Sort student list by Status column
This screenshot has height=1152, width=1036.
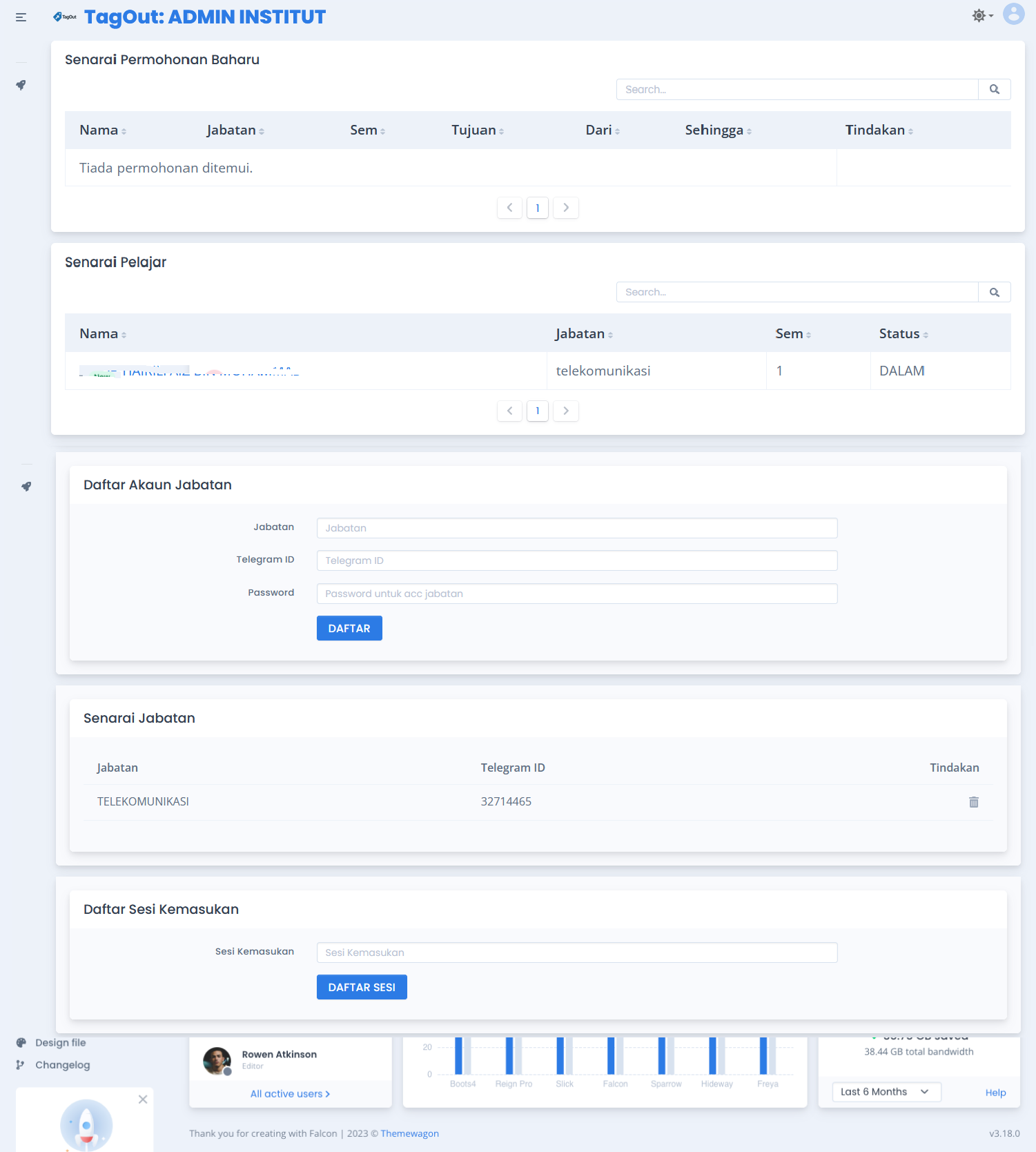(x=903, y=334)
